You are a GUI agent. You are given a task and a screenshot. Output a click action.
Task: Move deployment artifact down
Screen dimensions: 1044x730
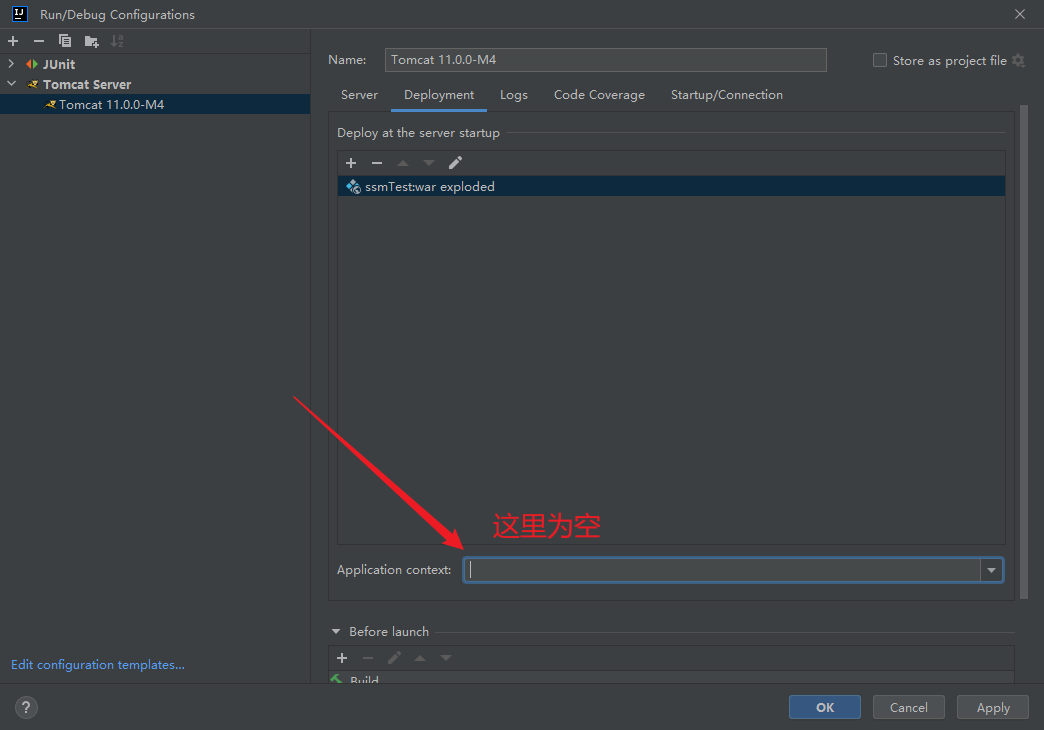click(429, 163)
